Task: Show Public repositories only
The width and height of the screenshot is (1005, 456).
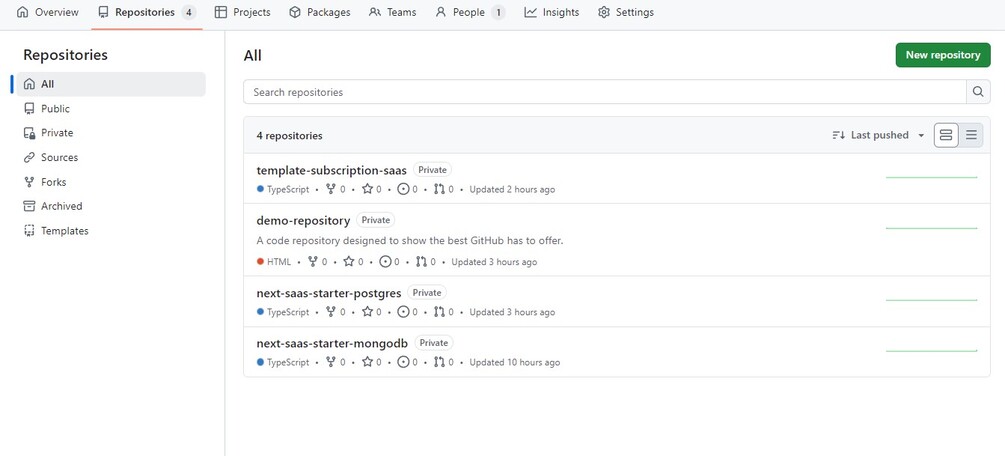Action: pyautogui.click(x=55, y=109)
